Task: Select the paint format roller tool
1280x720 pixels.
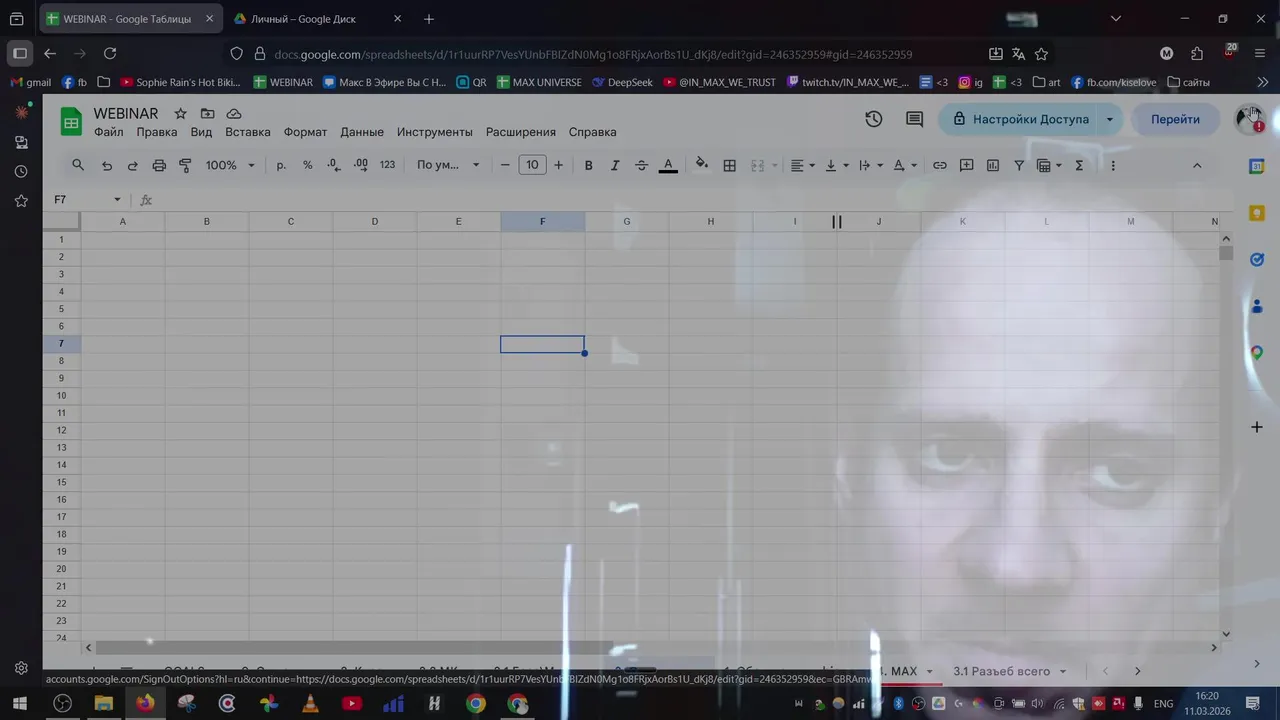Action: (185, 165)
